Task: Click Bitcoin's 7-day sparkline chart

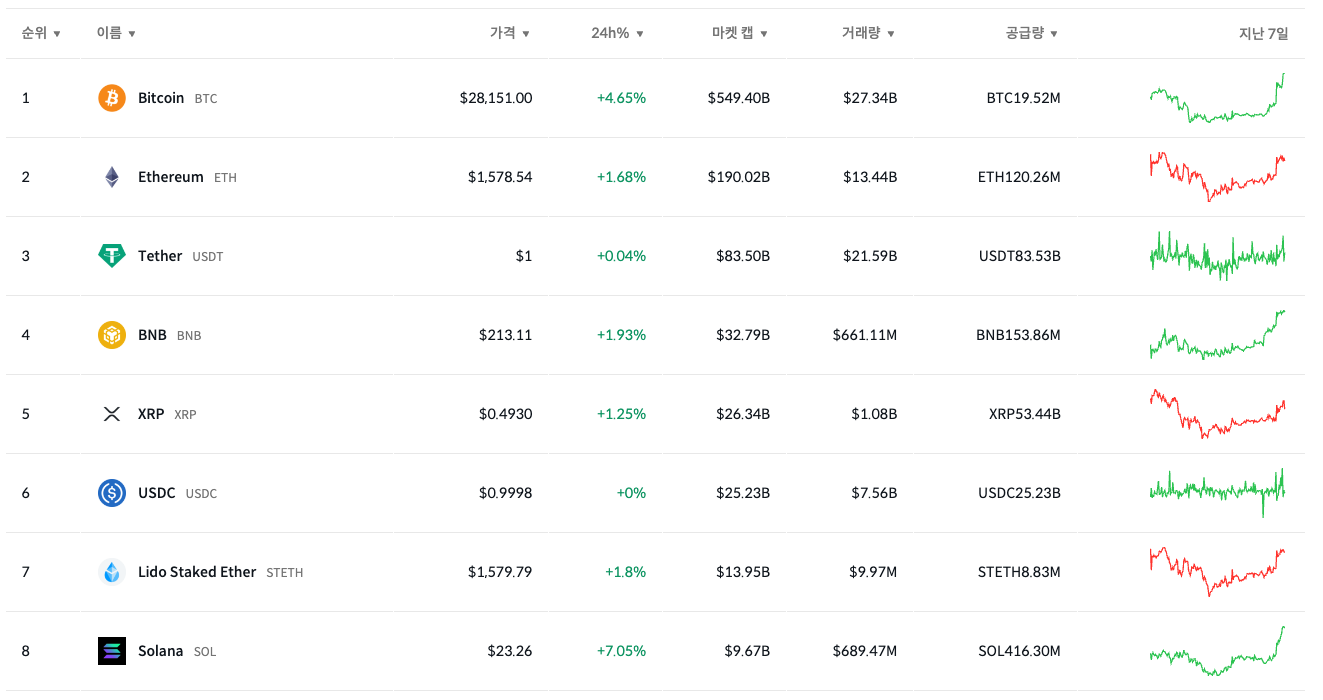Action: click(1217, 99)
